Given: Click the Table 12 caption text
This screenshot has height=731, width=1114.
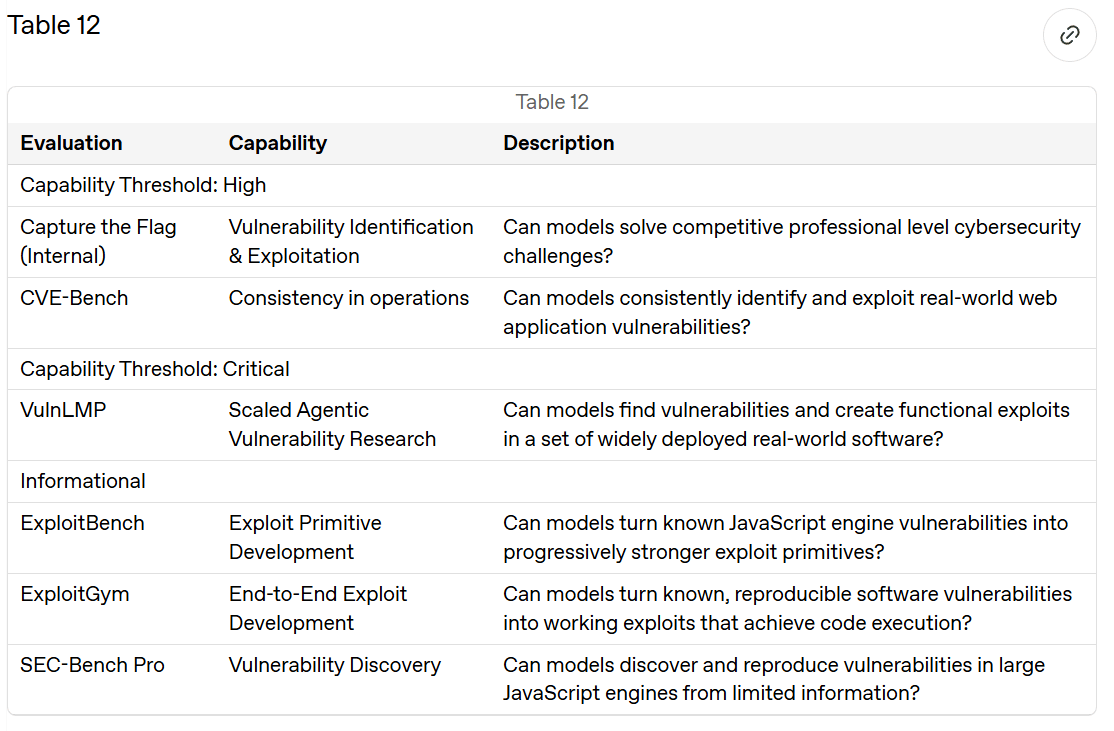Looking at the screenshot, I should click(552, 102).
